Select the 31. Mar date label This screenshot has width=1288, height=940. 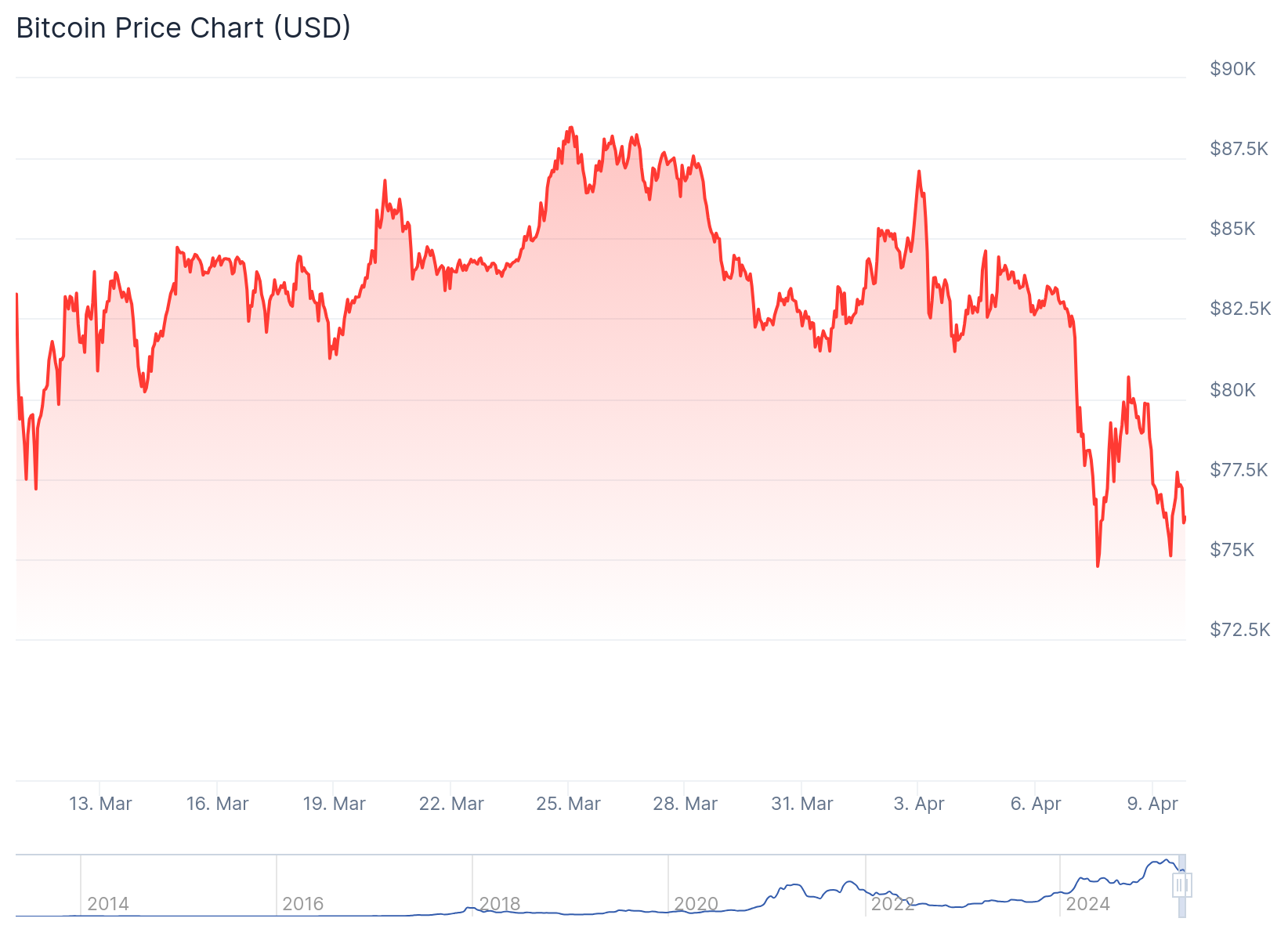point(801,804)
